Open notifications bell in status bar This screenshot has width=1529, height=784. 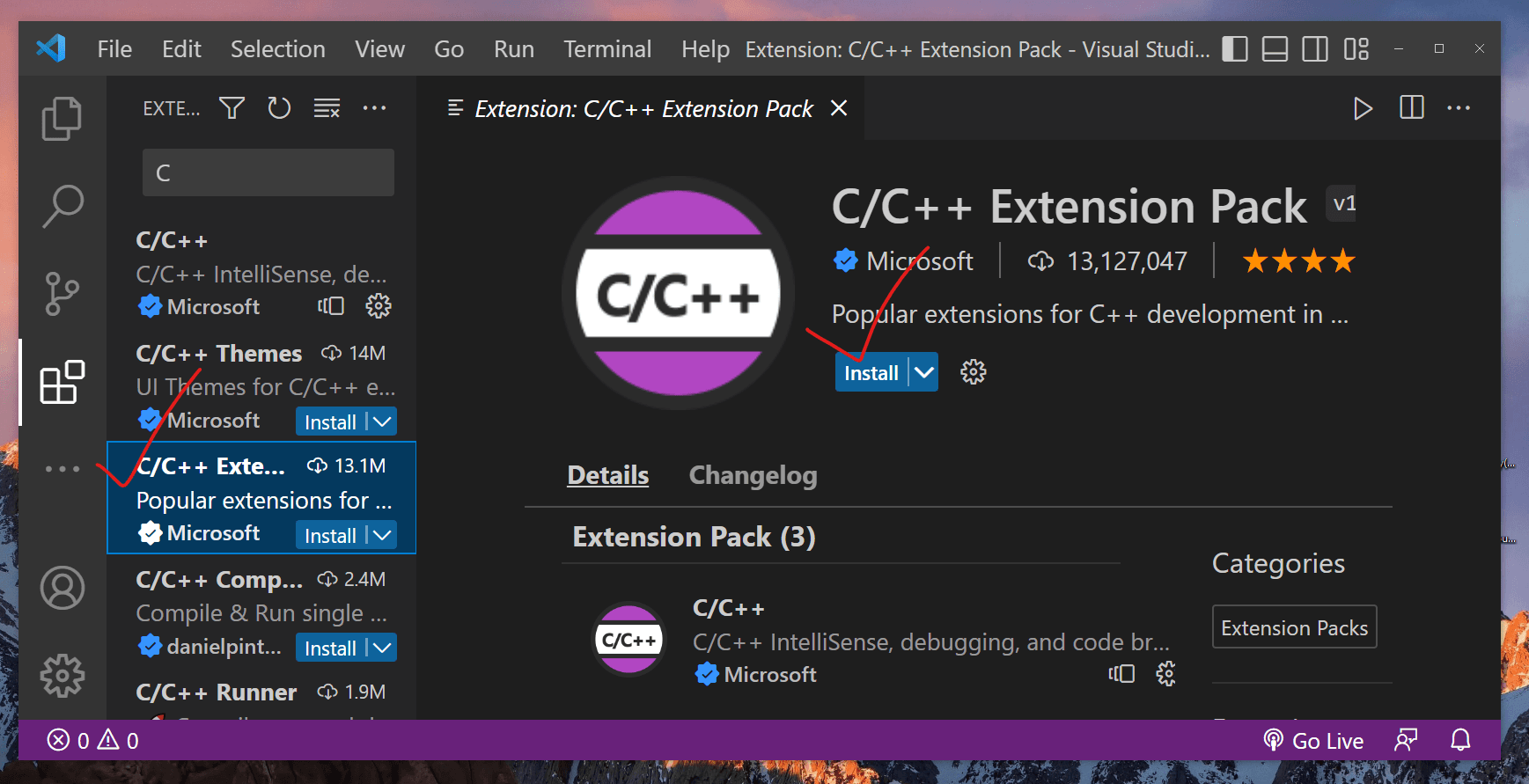click(1460, 740)
